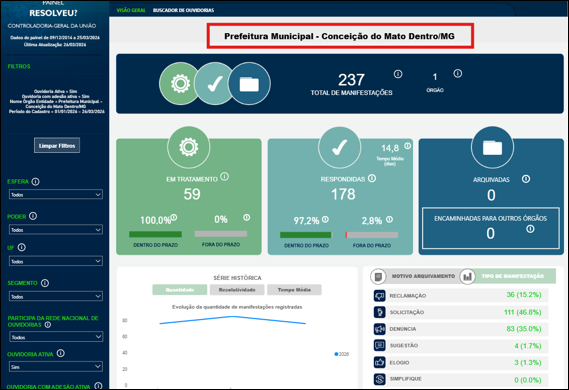The height and width of the screenshot is (390, 569).
Task: Click the Tipo de Manifestação bar chart icon
Action: tap(467, 277)
